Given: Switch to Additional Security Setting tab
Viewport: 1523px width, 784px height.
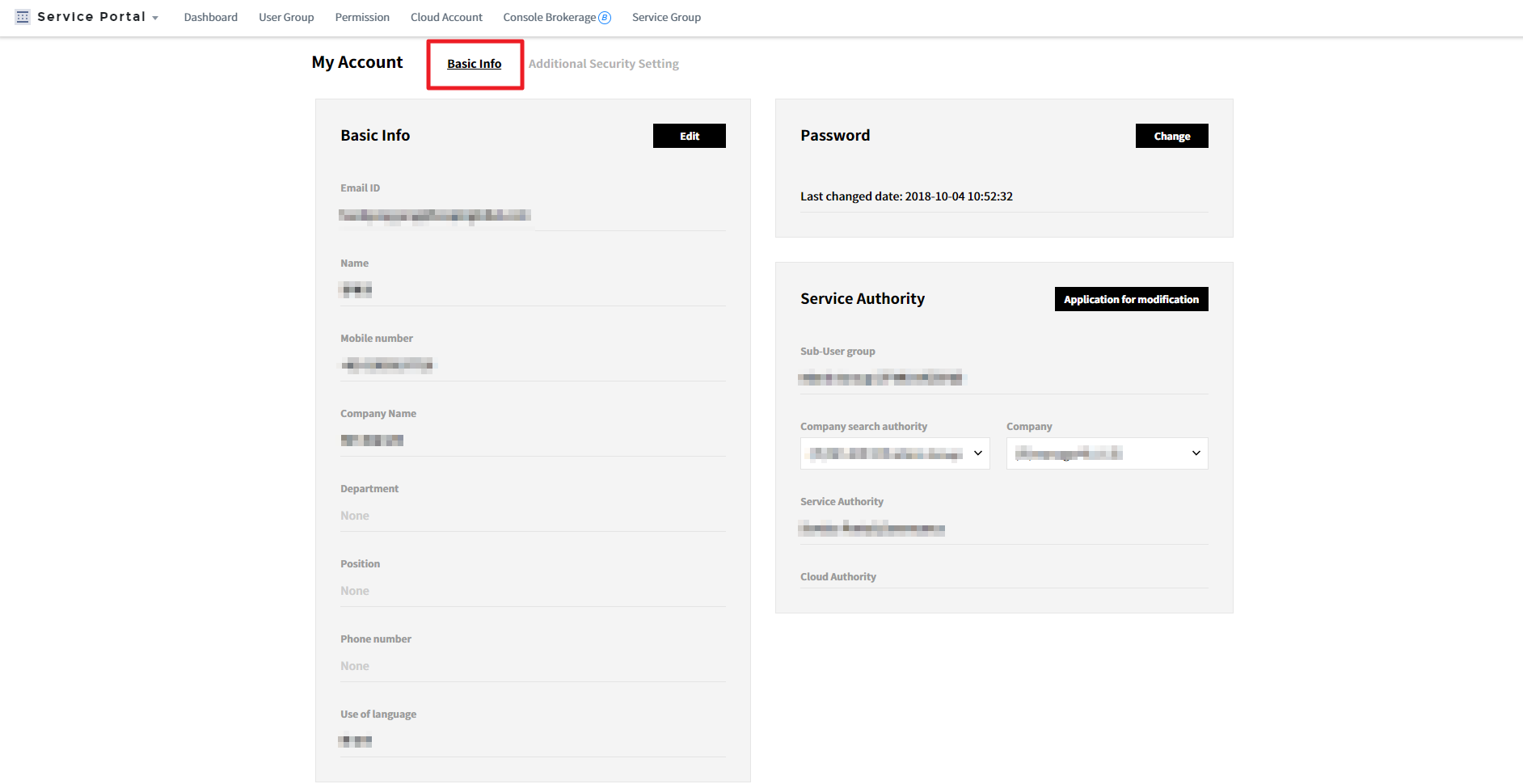Looking at the screenshot, I should coord(603,64).
